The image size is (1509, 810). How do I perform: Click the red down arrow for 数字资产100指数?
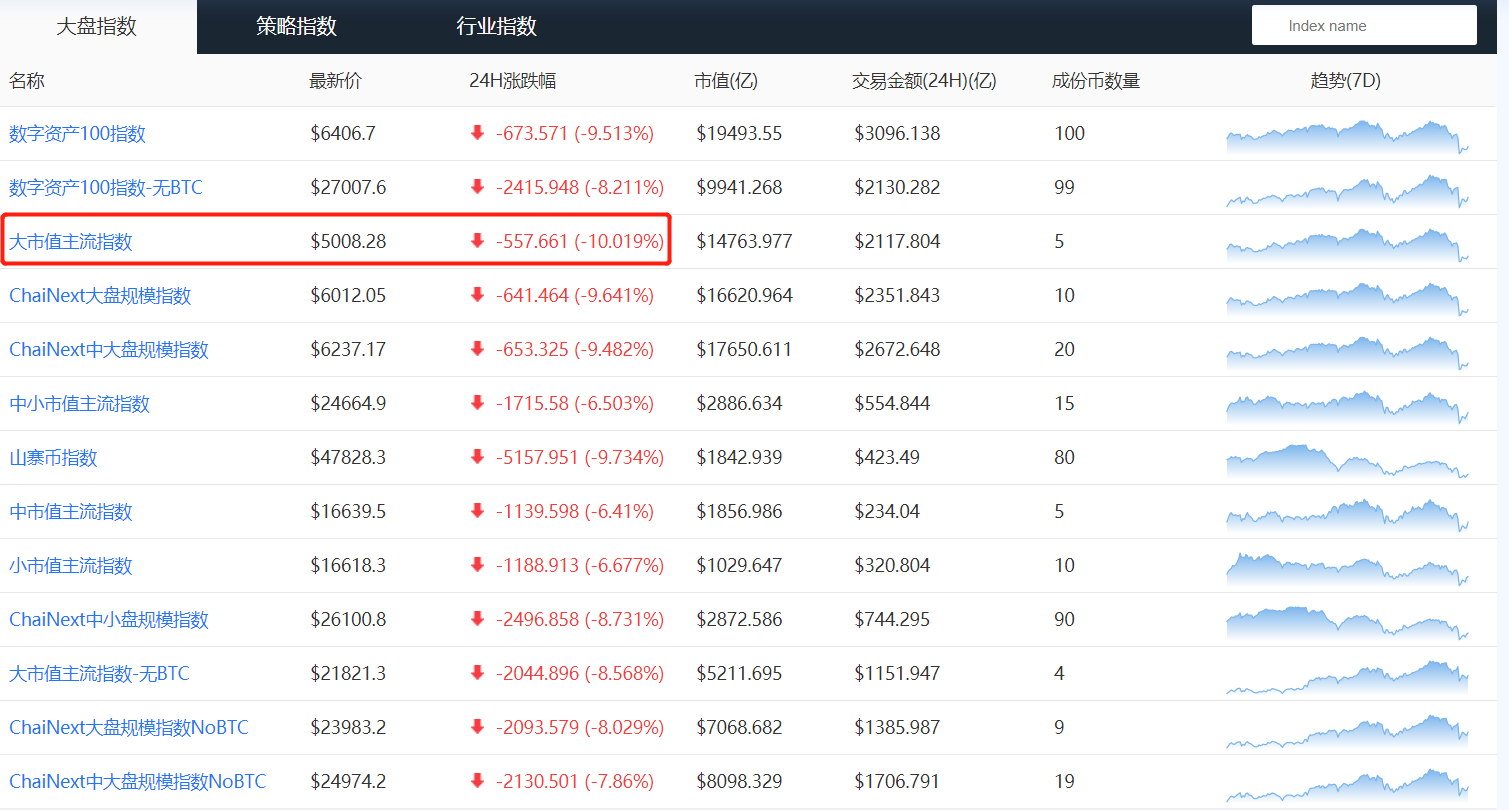pos(477,133)
